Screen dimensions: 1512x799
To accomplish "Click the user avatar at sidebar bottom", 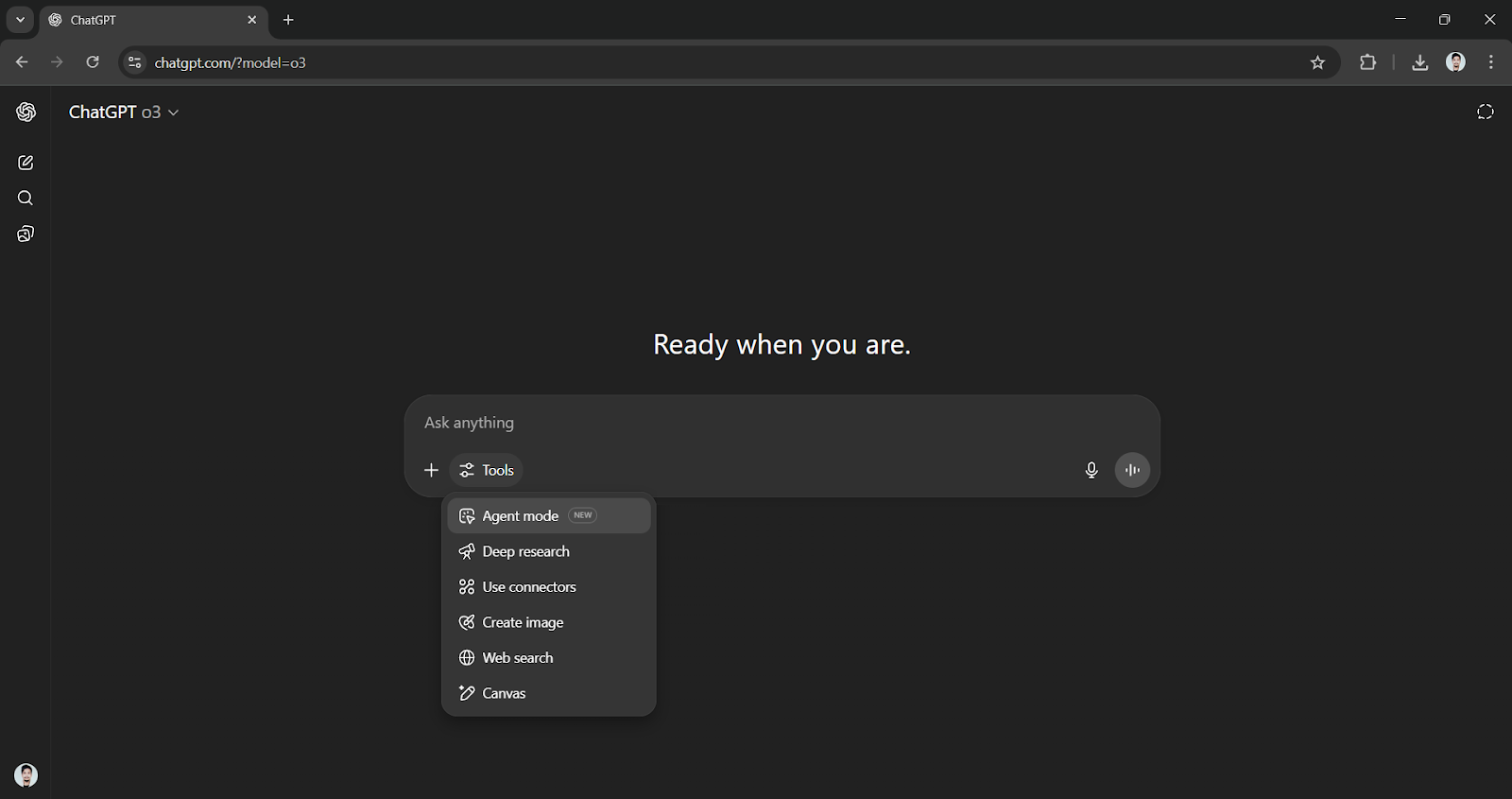I will [x=26, y=775].
